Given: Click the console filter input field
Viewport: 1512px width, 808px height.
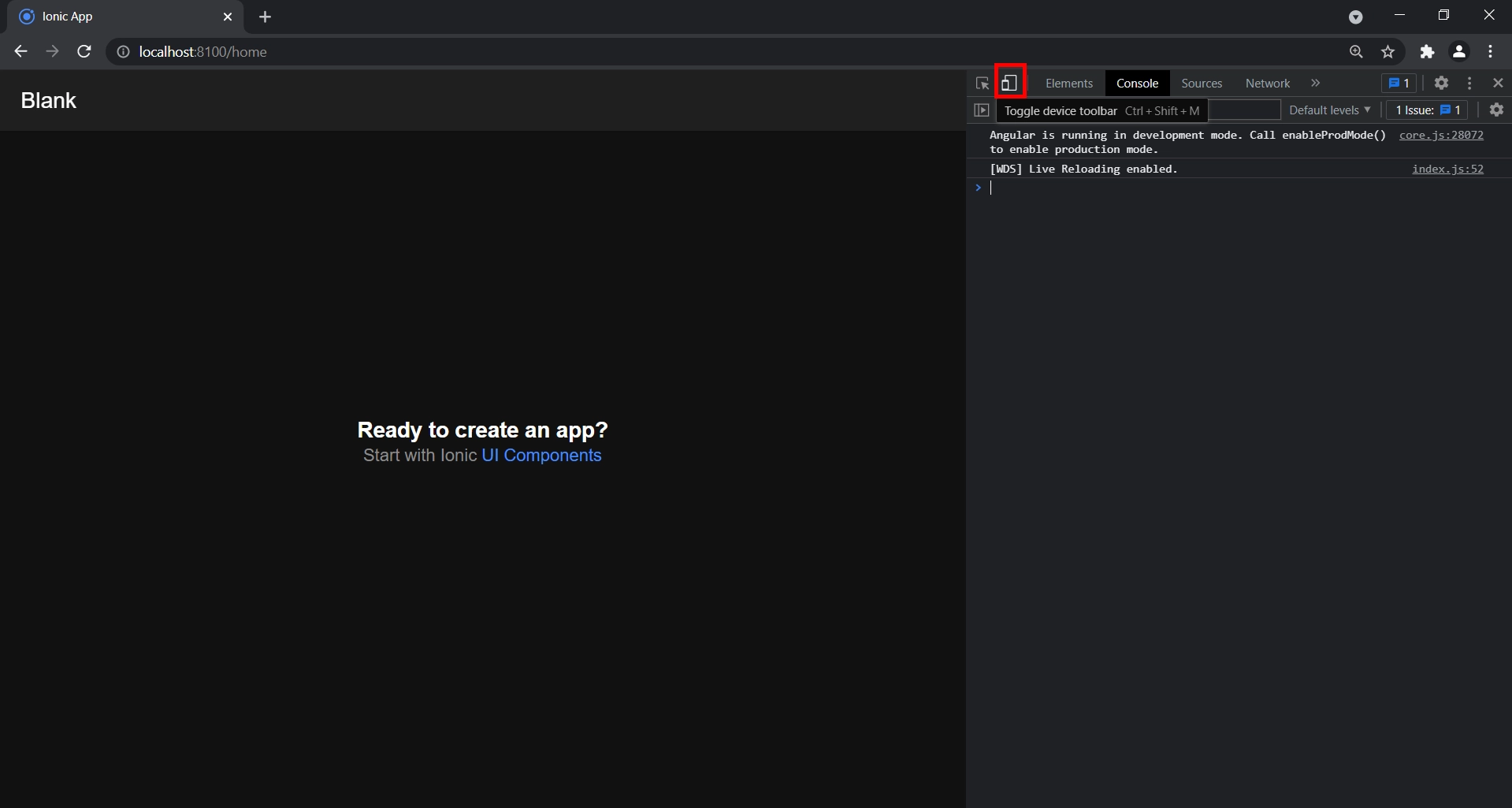Looking at the screenshot, I should pyautogui.click(x=1243, y=110).
